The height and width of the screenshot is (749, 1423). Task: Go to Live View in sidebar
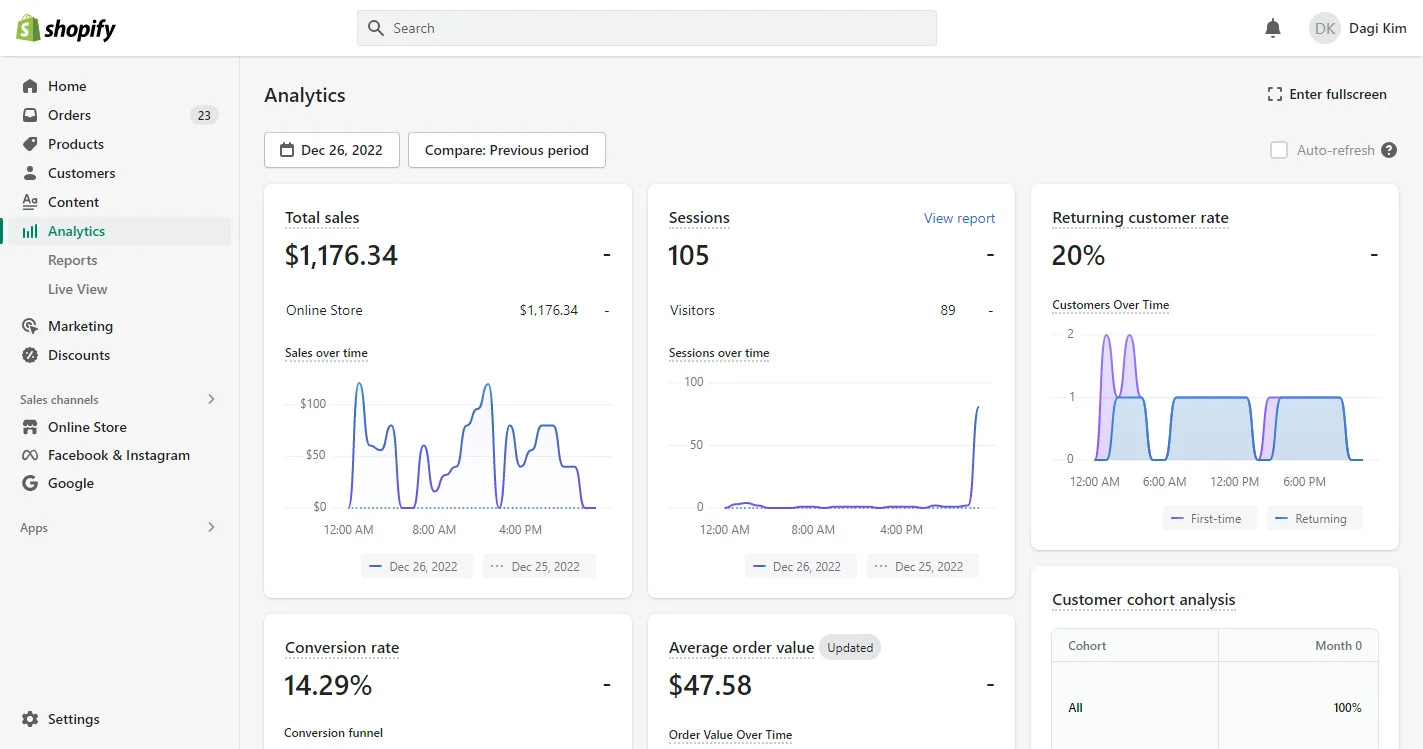point(78,289)
